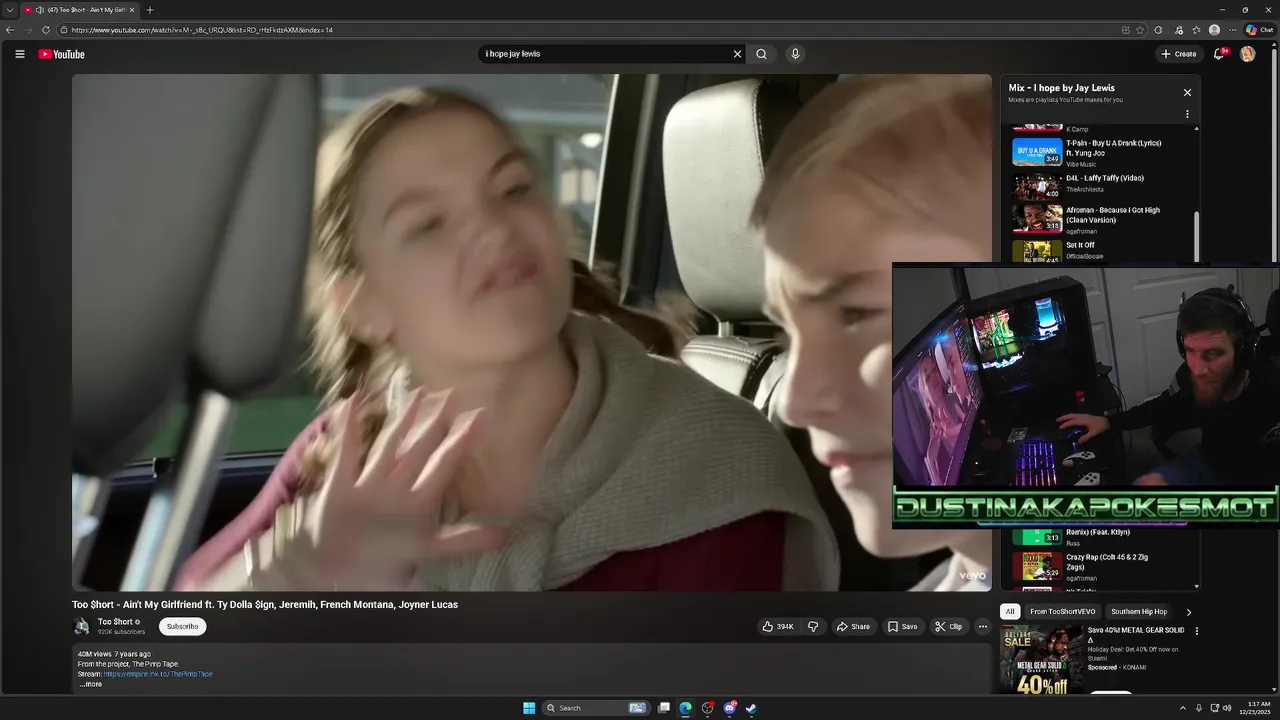Start voice search with microphone icon
Viewport: 1280px width, 720px height.
(795, 54)
